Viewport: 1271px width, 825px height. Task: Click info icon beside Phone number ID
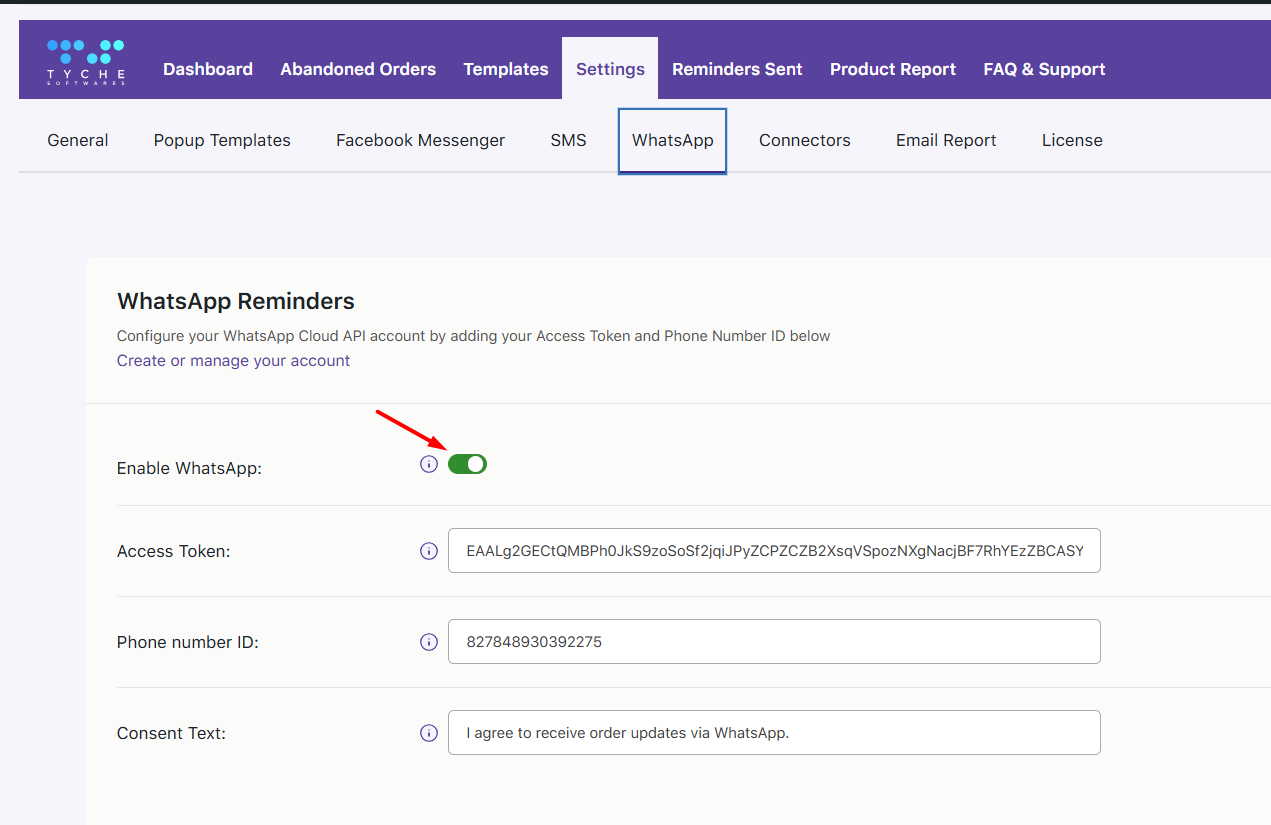429,642
